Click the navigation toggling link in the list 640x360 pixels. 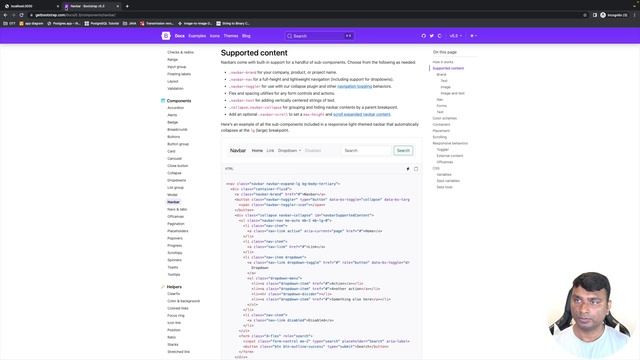pos(355,87)
